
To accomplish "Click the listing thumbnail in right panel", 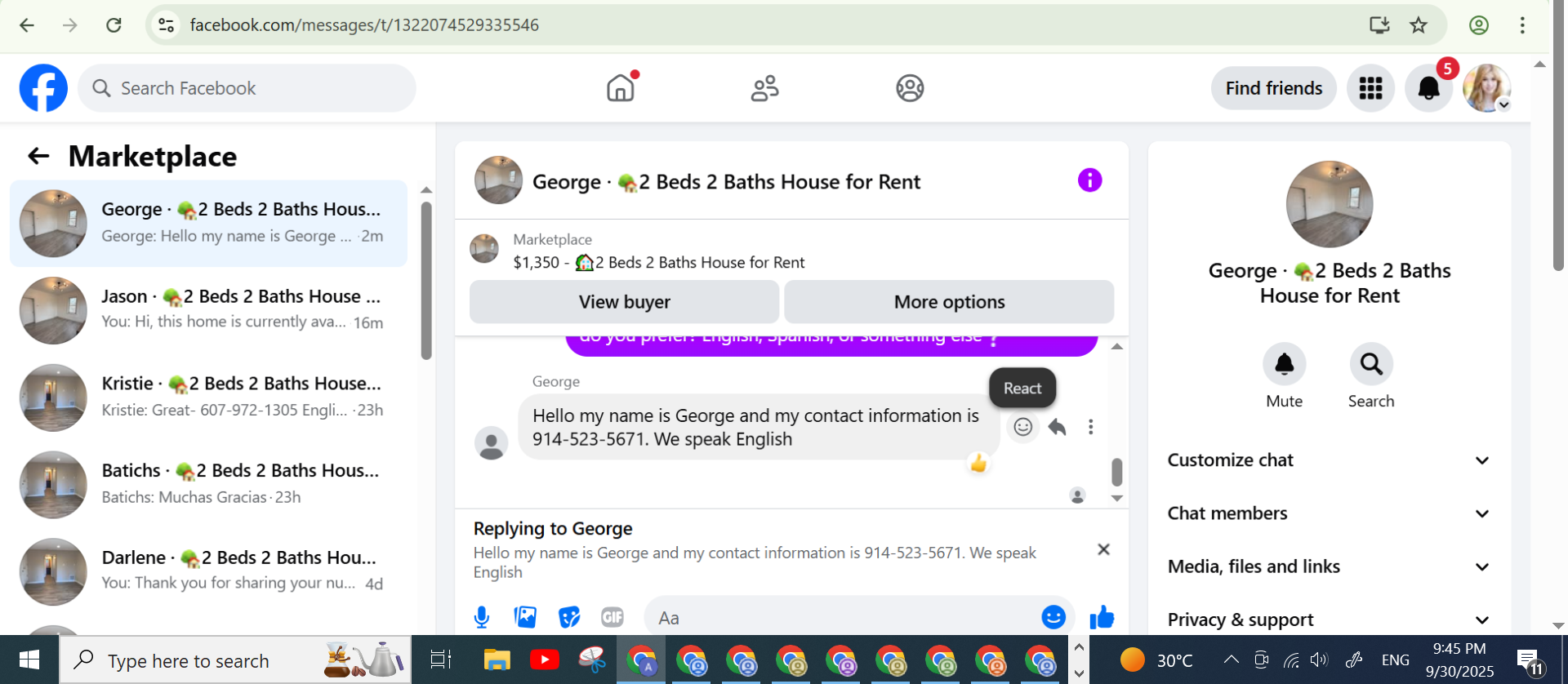I will tap(1329, 204).
